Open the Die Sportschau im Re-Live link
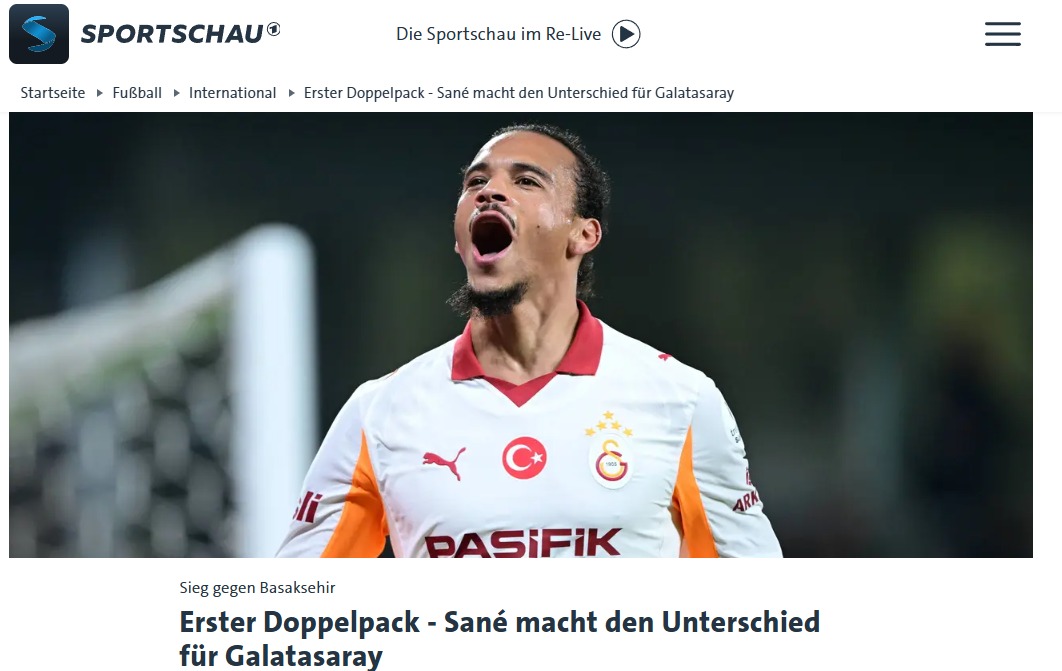 click(x=498, y=34)
